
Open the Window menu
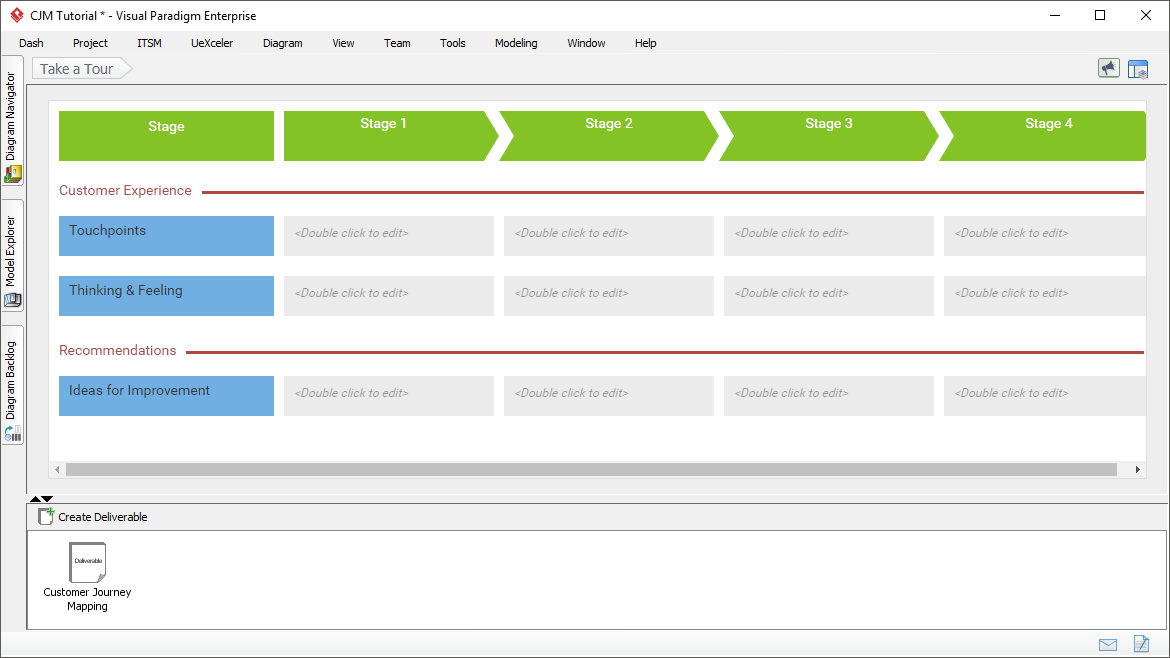[586, 43]
